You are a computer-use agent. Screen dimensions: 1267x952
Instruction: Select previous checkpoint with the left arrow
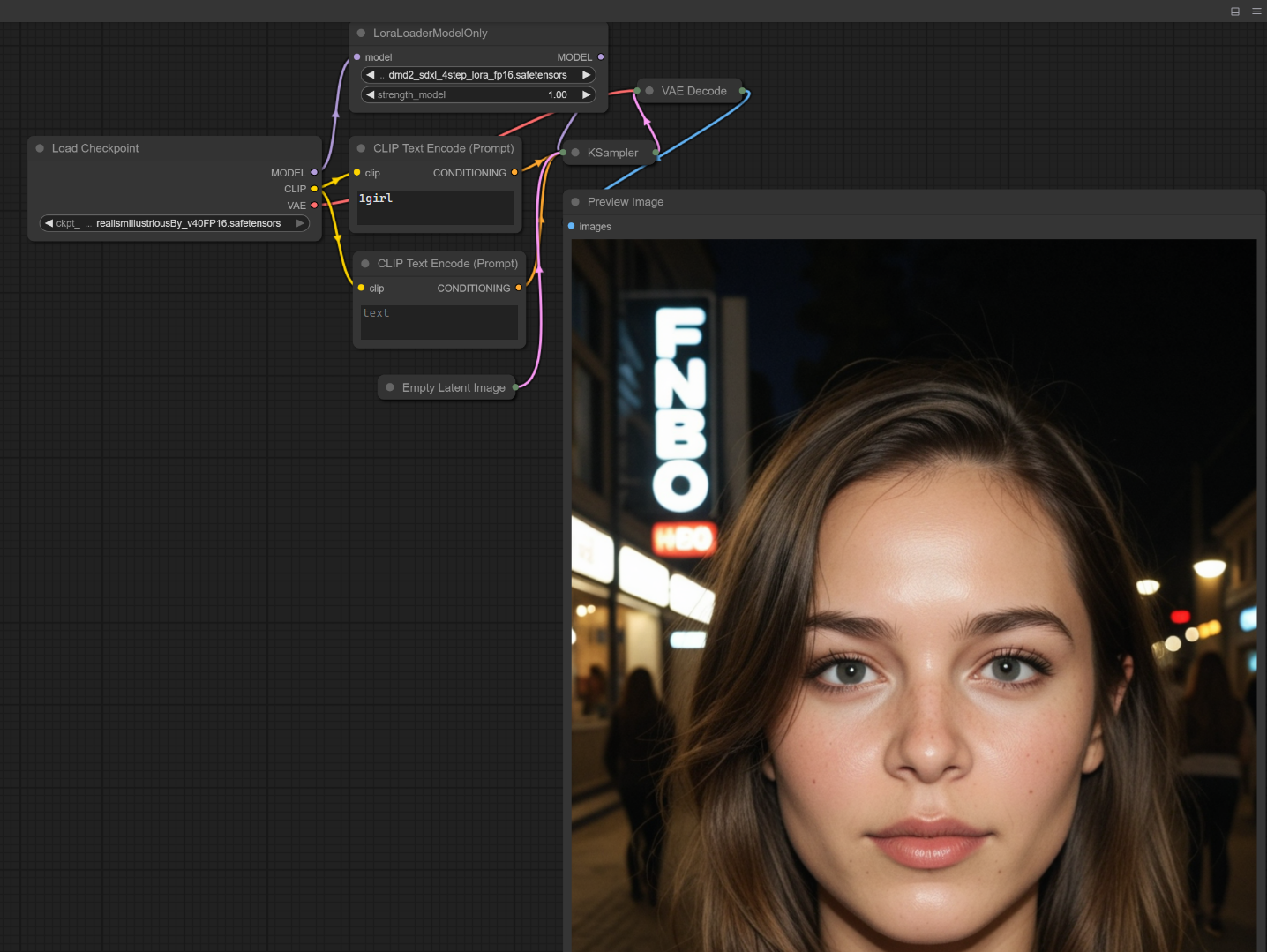49,223
